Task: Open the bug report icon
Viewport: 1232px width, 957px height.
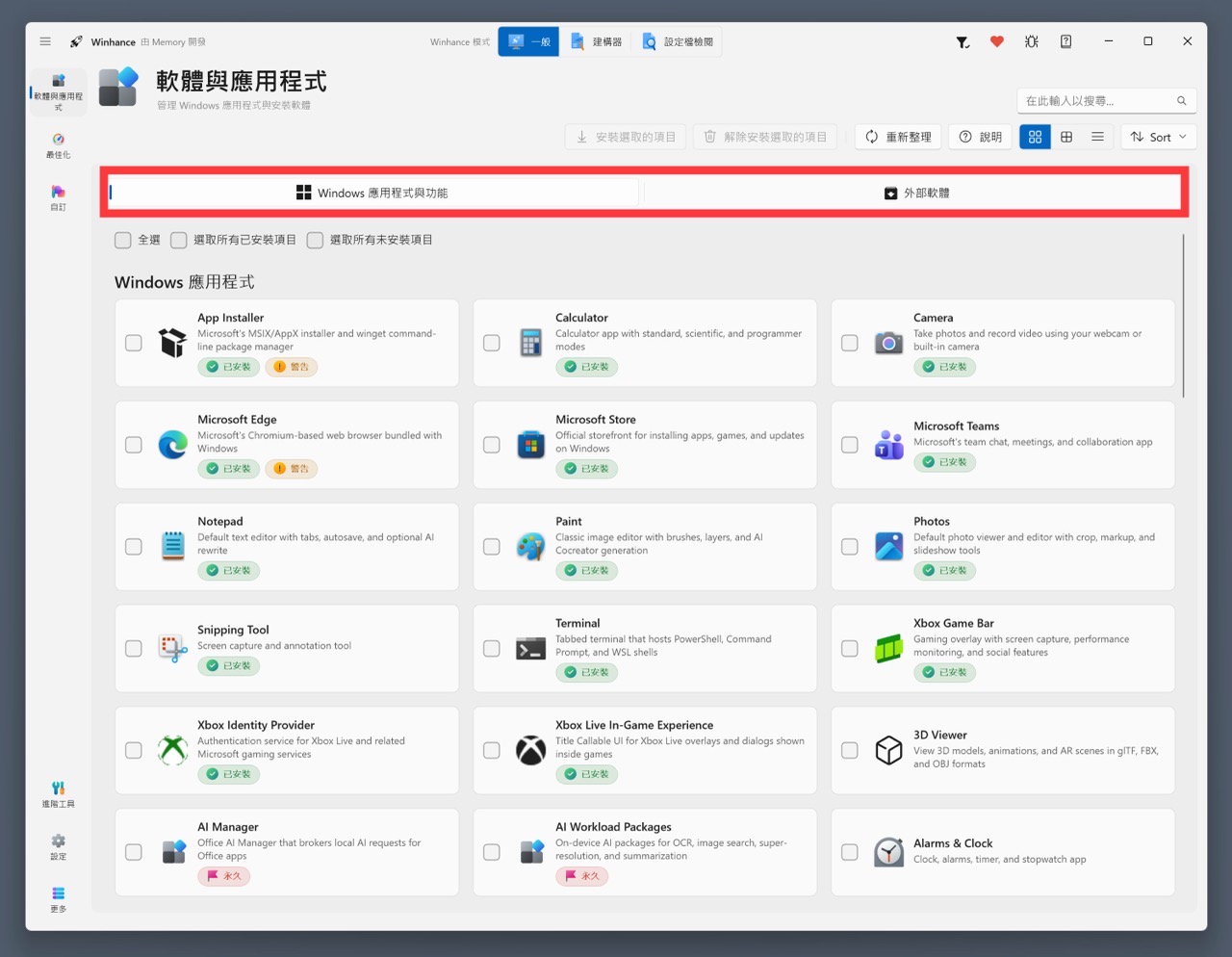Action: tap(1032, 41)
